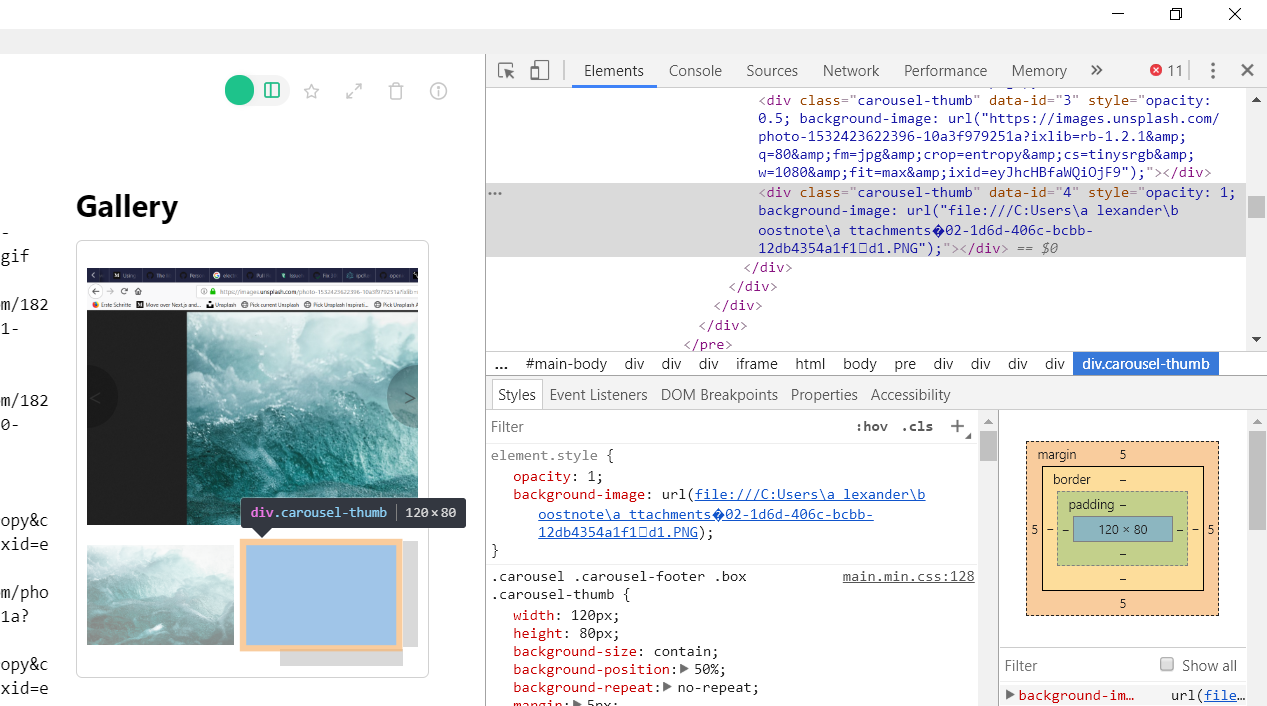Open the Accessibility pane
This screenshot has width=1267, height=706.
tap(910, 395)
